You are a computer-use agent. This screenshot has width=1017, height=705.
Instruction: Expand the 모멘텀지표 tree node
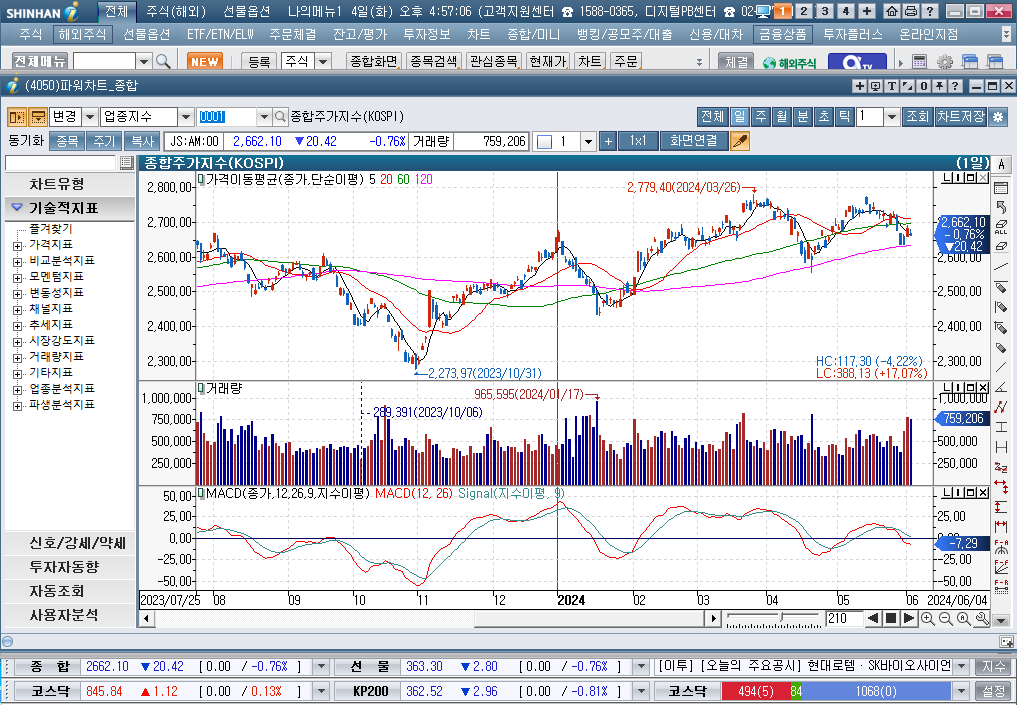pos(18,278)
